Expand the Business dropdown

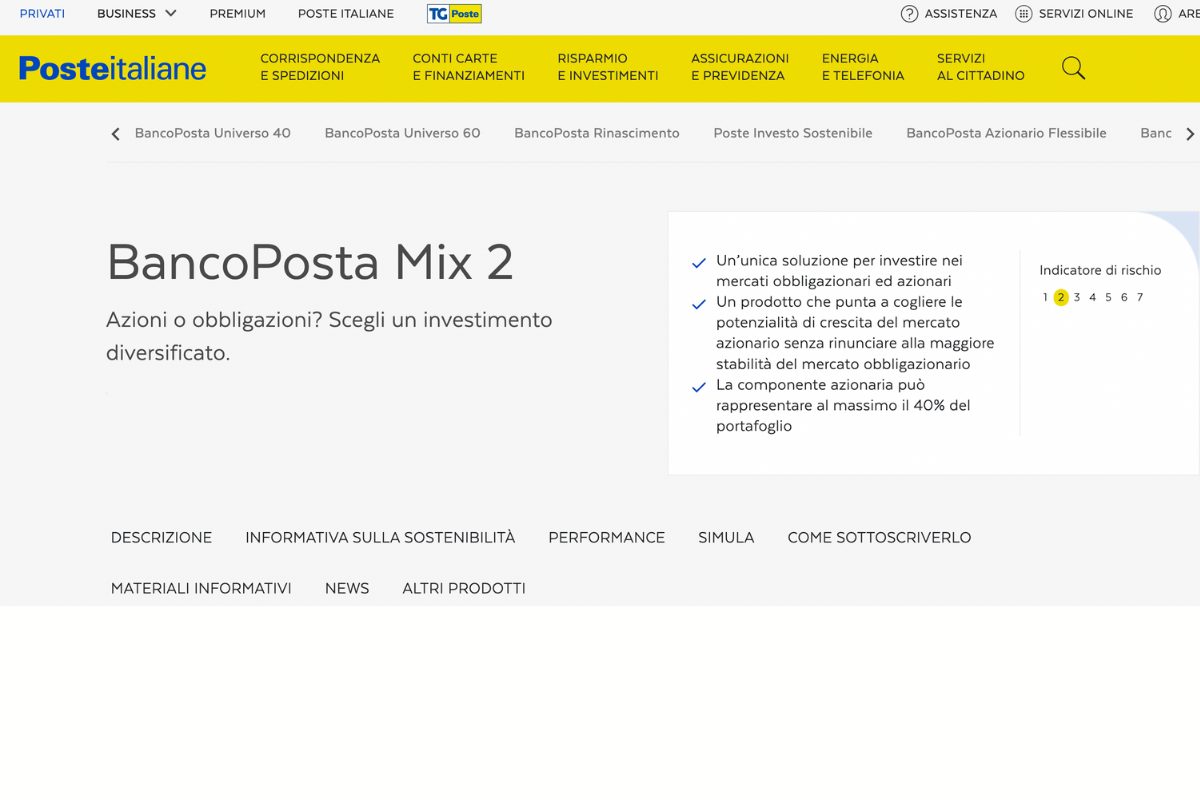coord(137,14)
